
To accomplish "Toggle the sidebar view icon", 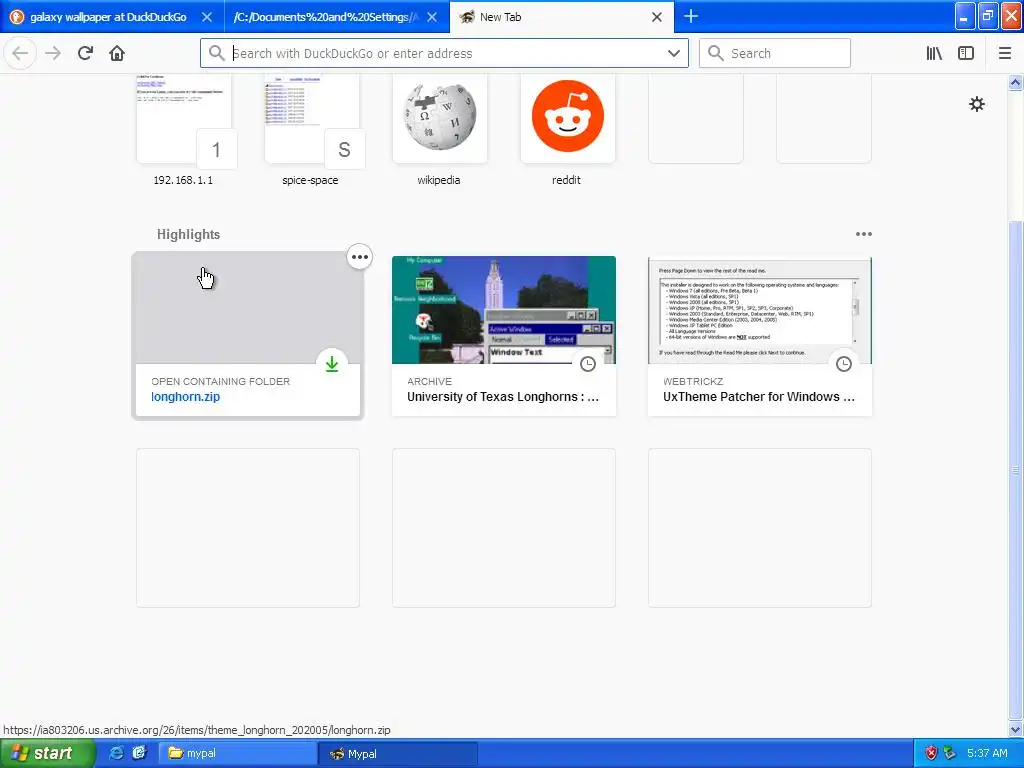I will tap(966, 54).
